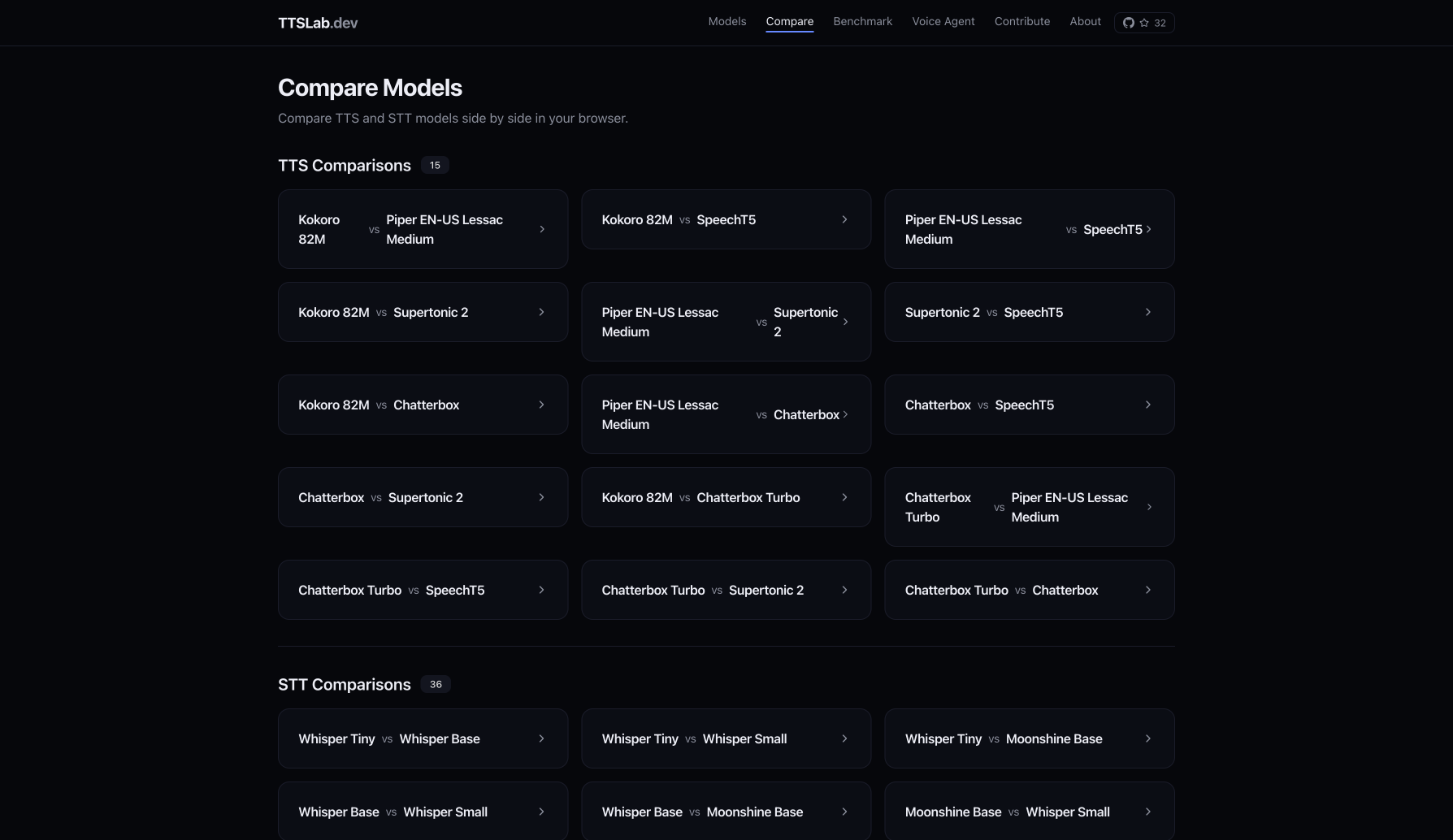Viewport: 1453px width, 840px height.
Task: Click the arrow on "Kokoro 82M vs Supertonic 2" card
Action: (x=541, y=312)
